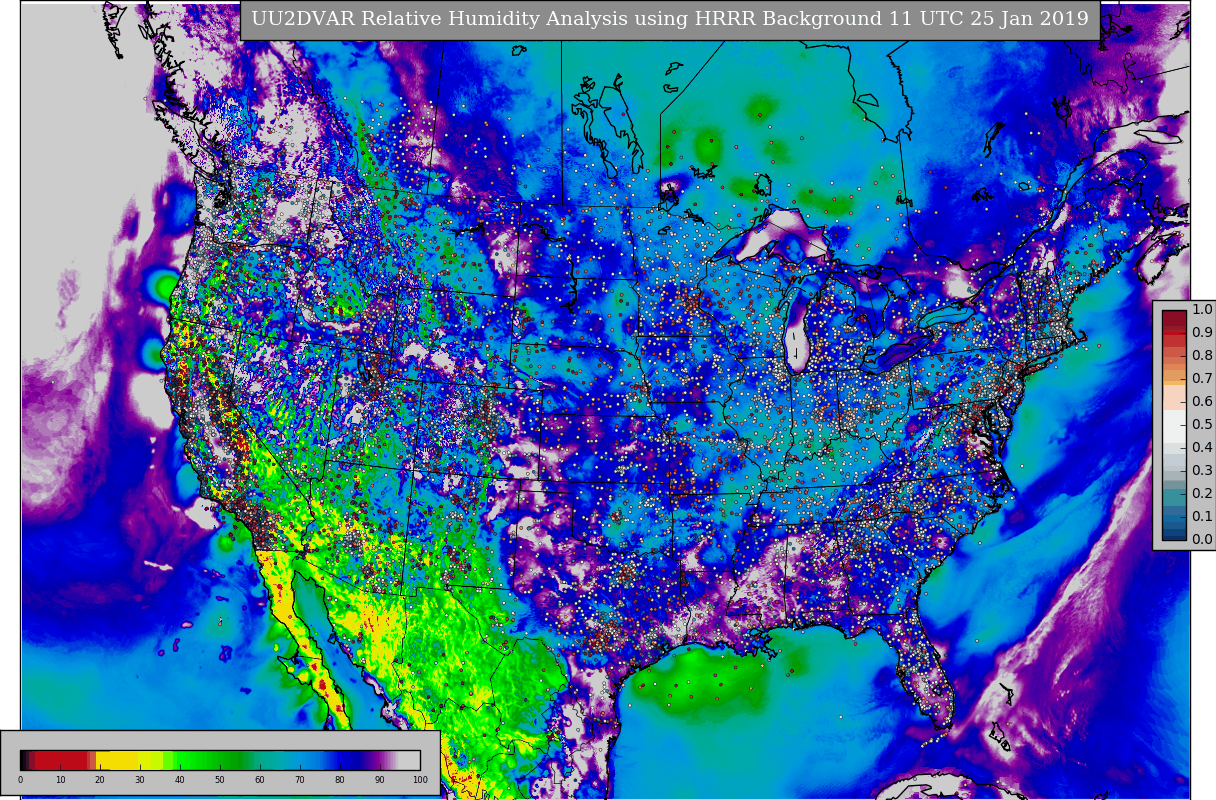
Task: Click the '0.0' label on right colorbar
Action: tap(1202, 540)
